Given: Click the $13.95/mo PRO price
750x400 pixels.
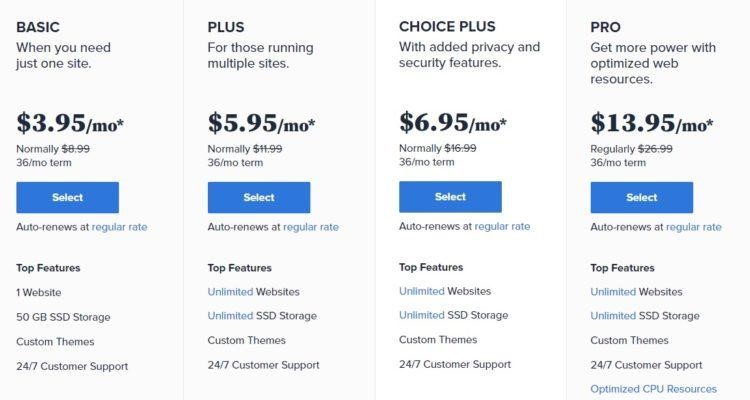Looking at the screenshot, I should tap(651, 123).
